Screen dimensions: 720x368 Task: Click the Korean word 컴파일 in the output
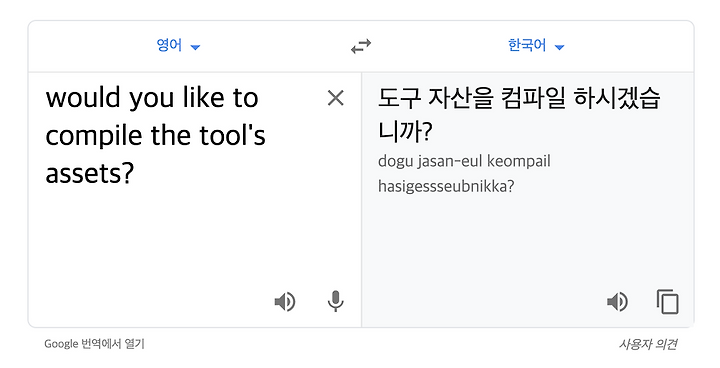click(x=533, y=98)
